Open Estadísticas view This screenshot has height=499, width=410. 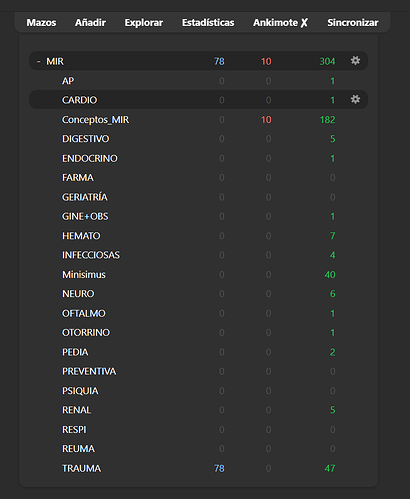pyautogui.click(x=208, y=23)
